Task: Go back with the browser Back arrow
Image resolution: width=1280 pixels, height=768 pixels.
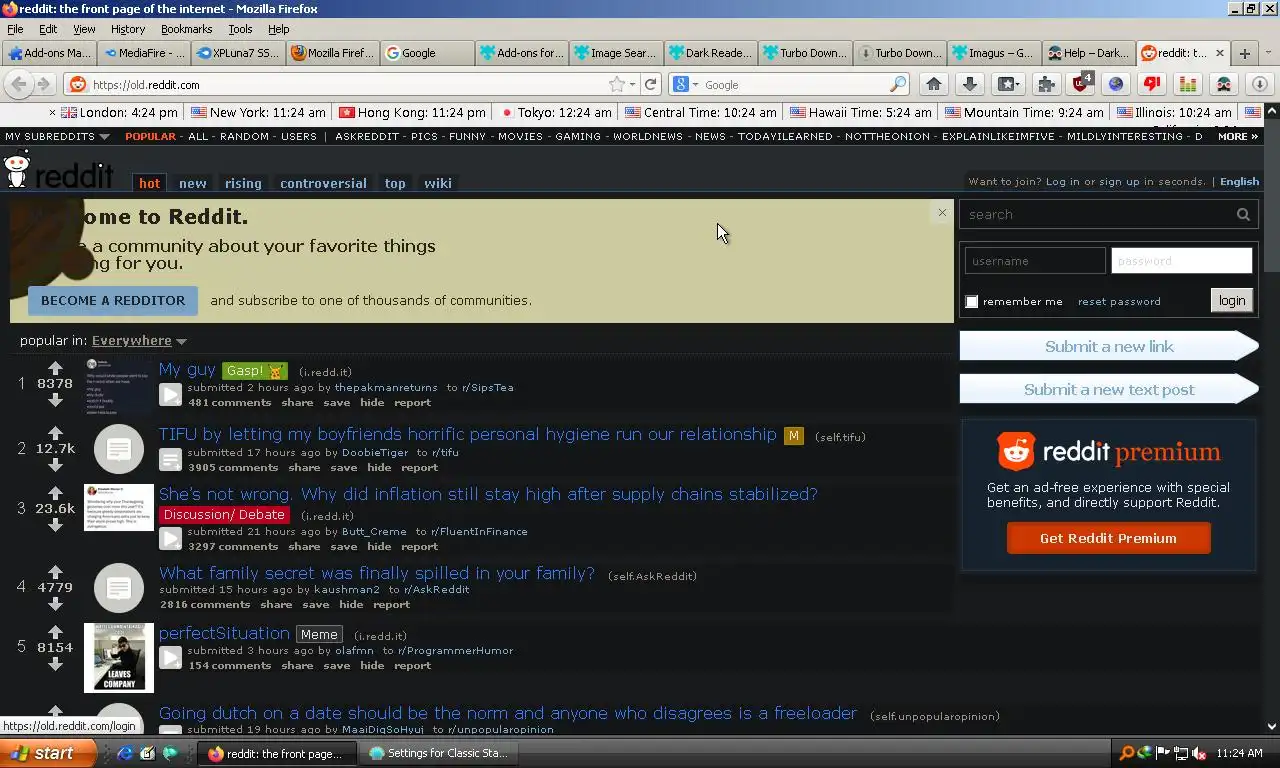Action: (x=18, y=85)
